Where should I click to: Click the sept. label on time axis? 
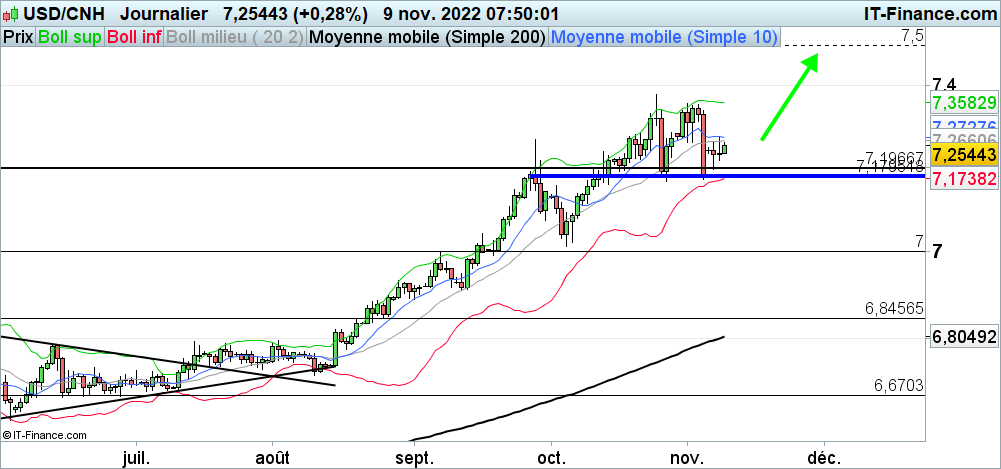tap(413, 458)
